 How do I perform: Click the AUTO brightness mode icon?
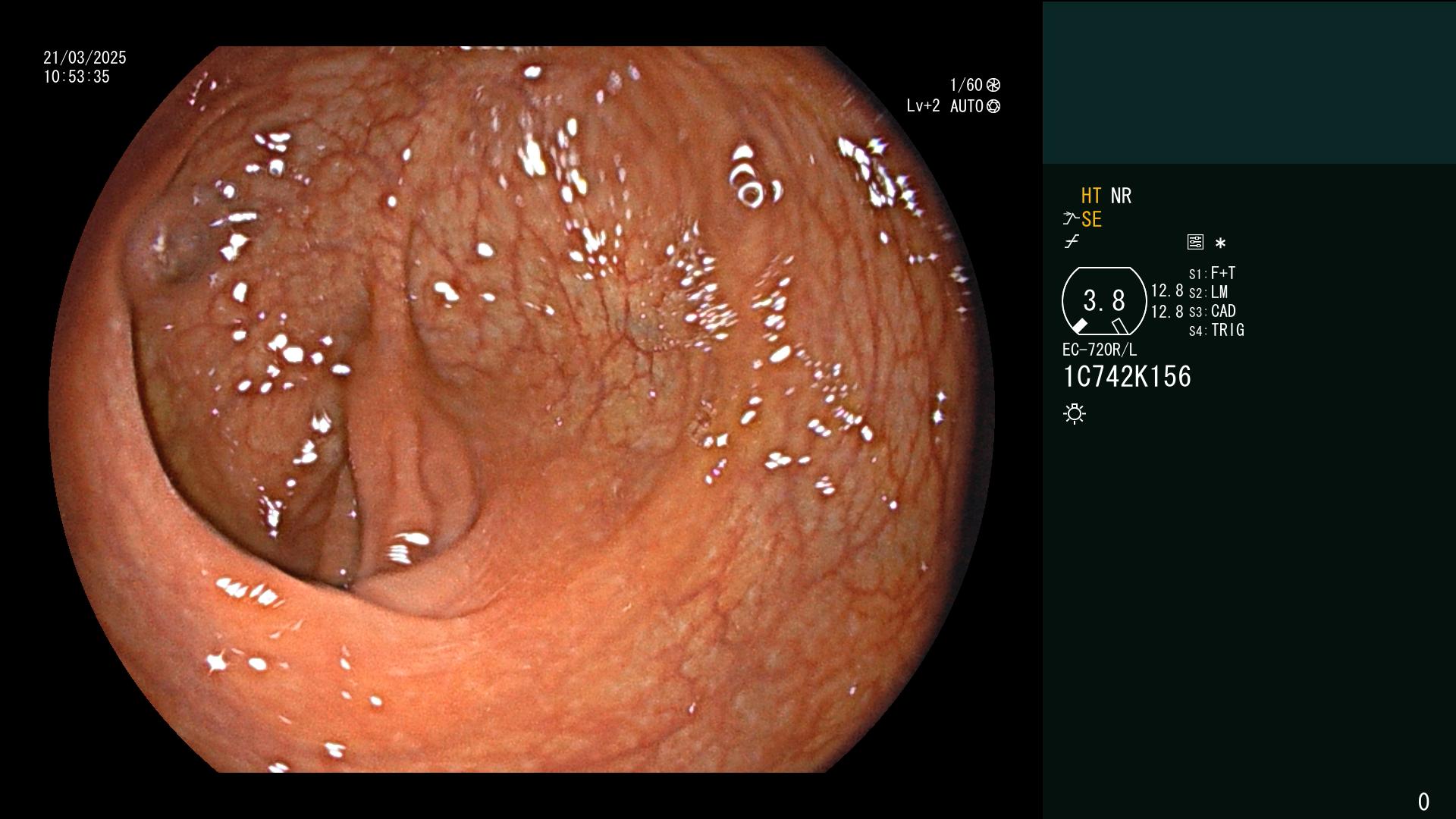click(993, 106)
